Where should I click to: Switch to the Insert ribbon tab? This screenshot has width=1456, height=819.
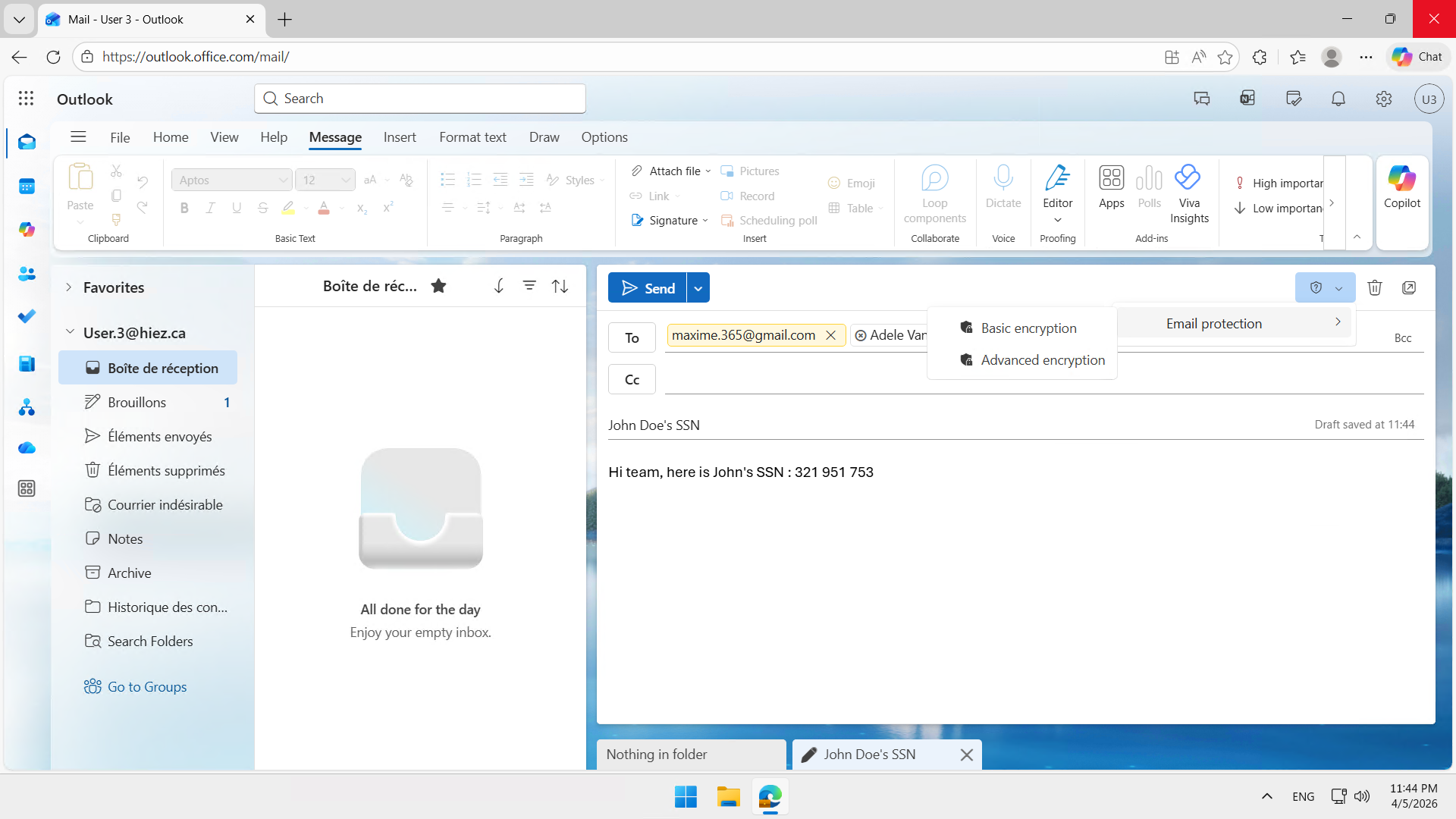pos(399,137)
